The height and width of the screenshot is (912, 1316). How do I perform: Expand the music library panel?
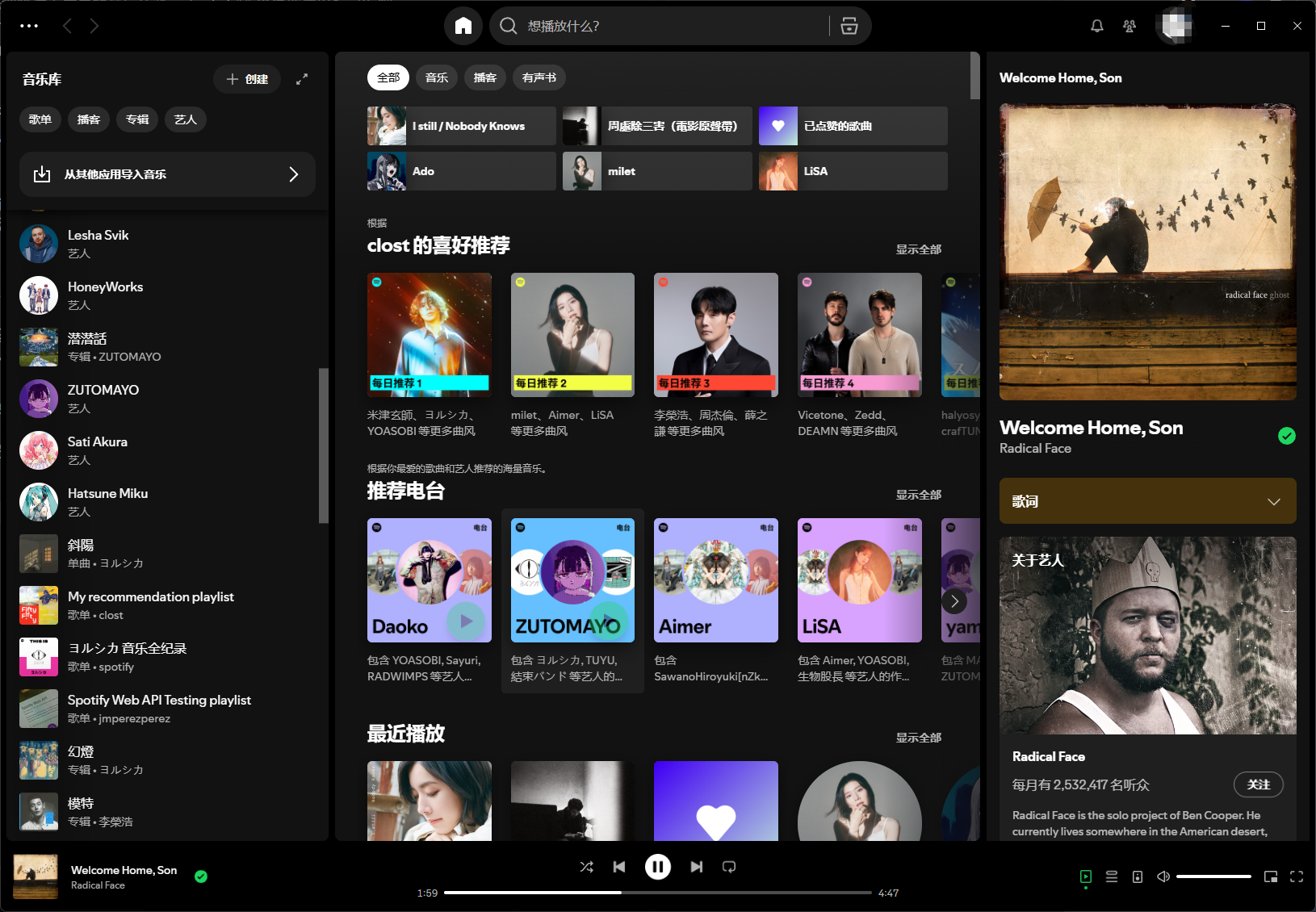[302, 79]
